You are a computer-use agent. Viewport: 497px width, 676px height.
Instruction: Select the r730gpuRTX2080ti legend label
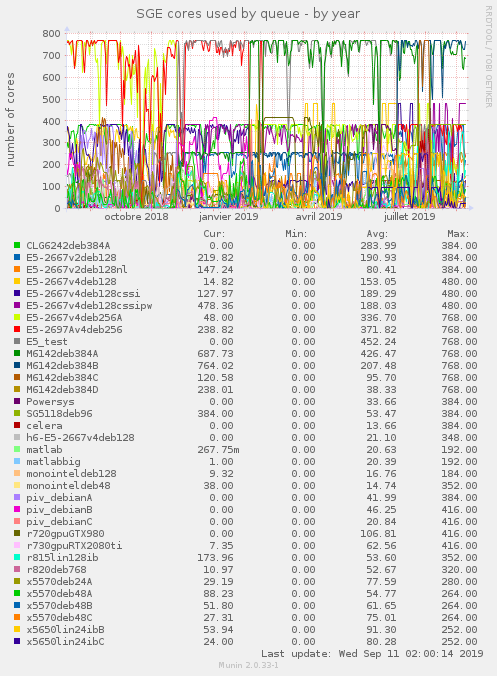(74, 546)
